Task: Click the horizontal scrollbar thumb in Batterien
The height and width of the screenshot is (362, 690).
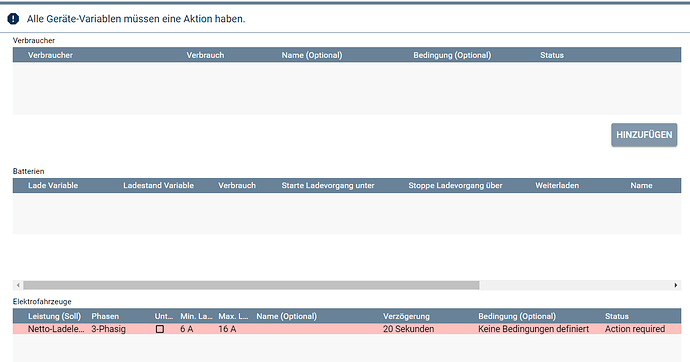Action: 251,285
